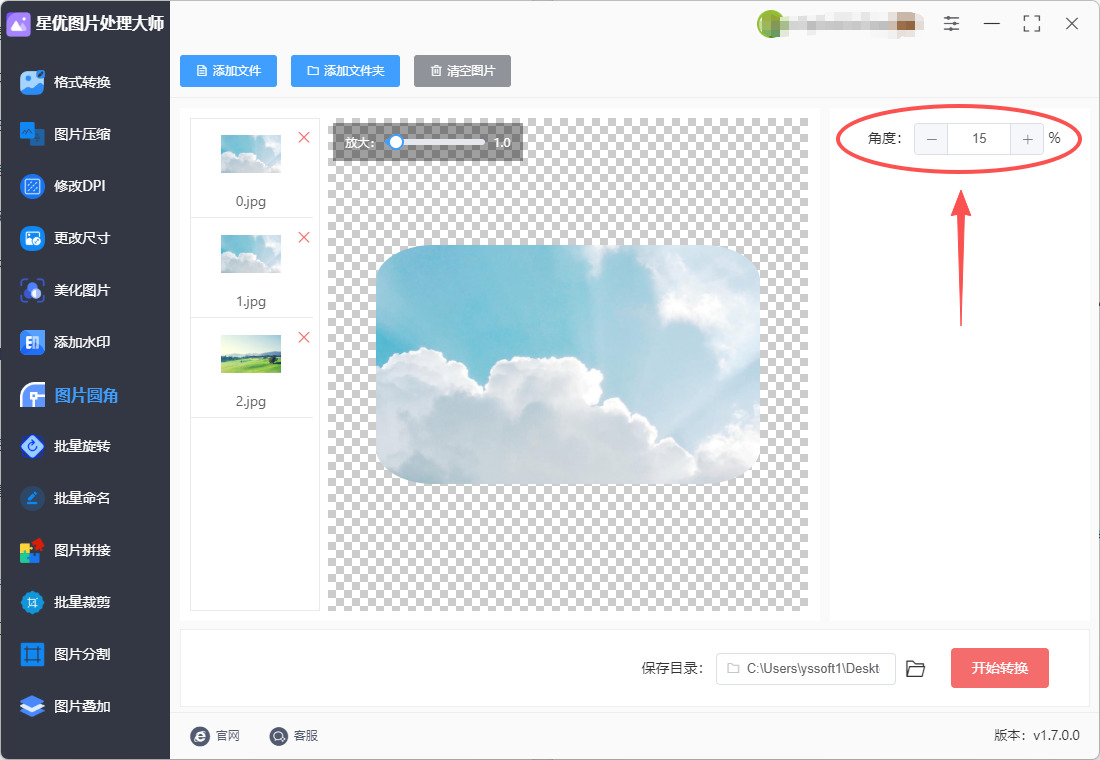Image resolution: width=1100 pixels, height=760 pixels.
Task: Open the 更改尺寸 resize tool
Action: (66, 238)
